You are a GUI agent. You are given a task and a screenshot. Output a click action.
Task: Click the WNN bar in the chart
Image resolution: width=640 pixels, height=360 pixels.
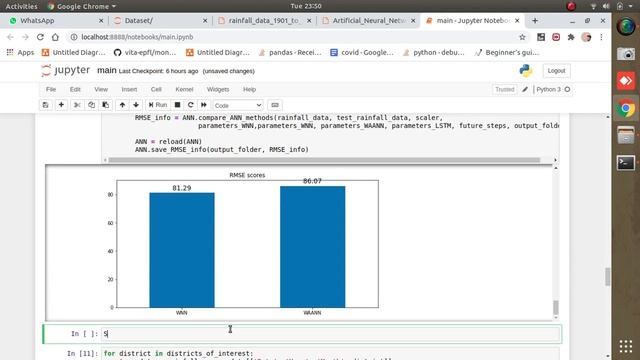pyautogui.click(x=182, y=250)
